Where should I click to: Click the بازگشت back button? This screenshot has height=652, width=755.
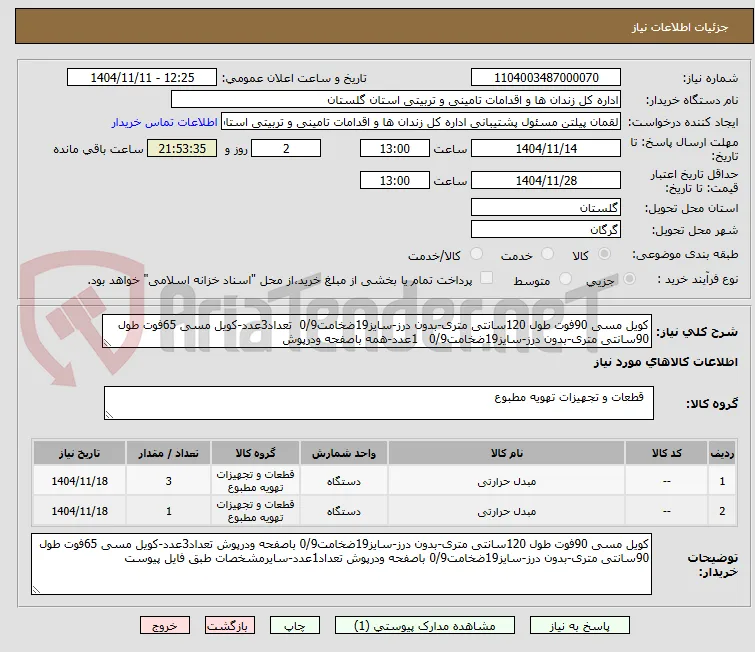[230, 626]
